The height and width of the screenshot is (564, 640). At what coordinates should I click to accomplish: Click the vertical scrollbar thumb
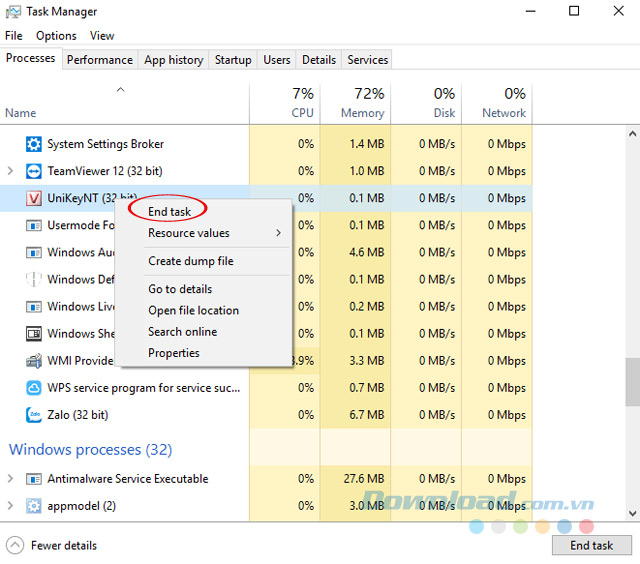(632, 380)
